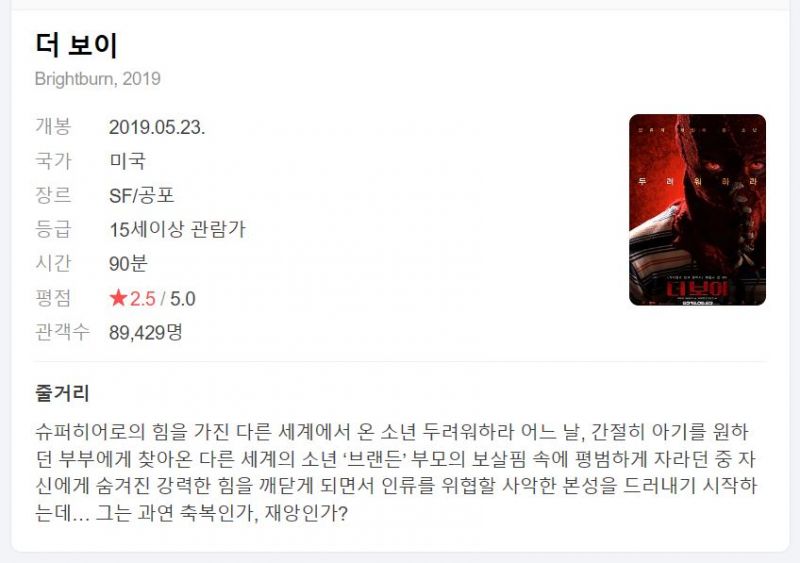The width and height of the screenshot is (800, 563).
Task: Click the movie title 더 보이
Action: [x=77, y=45]
